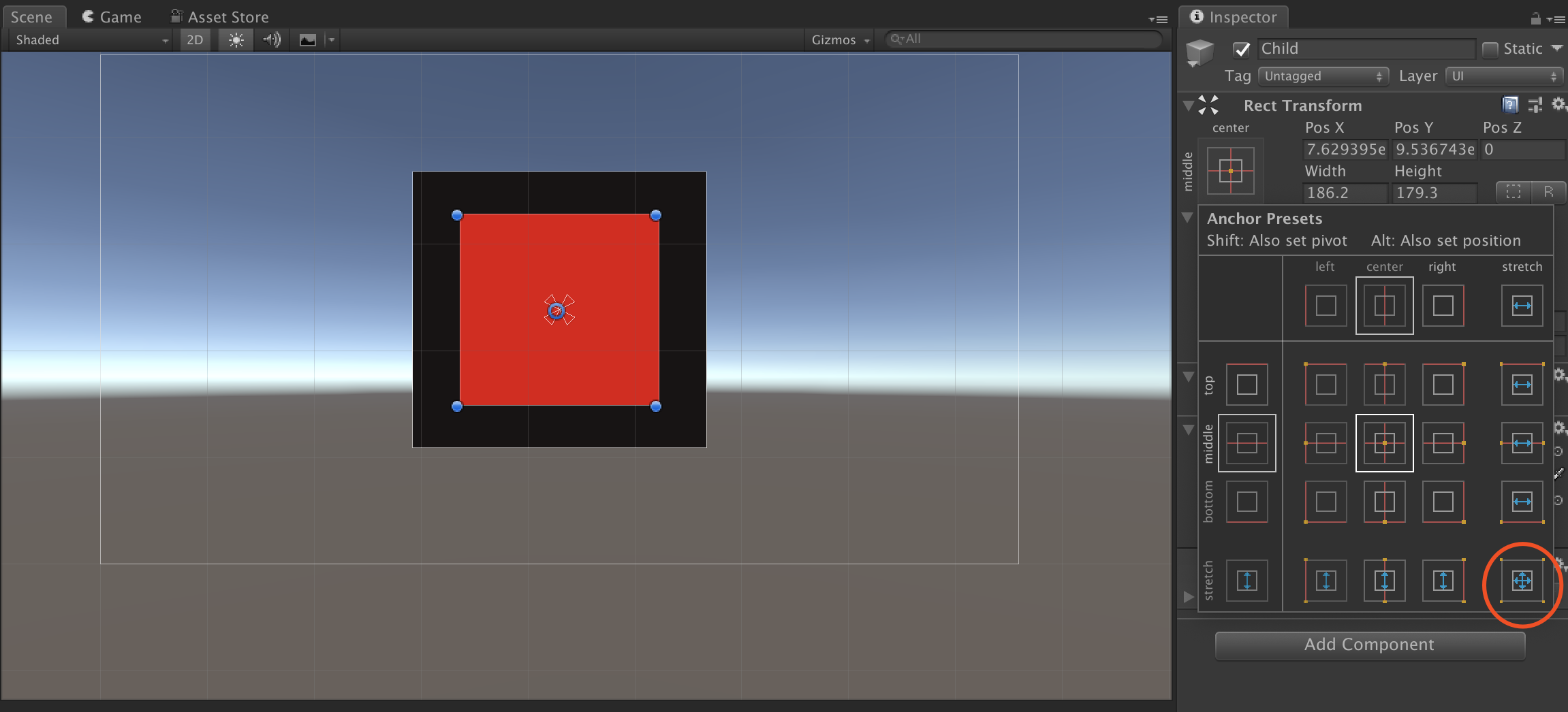The height and width of the screenshot is (712, 1568).
Task: Choose the left vertical-stretch anchor preset
Action: point(1326,581)
